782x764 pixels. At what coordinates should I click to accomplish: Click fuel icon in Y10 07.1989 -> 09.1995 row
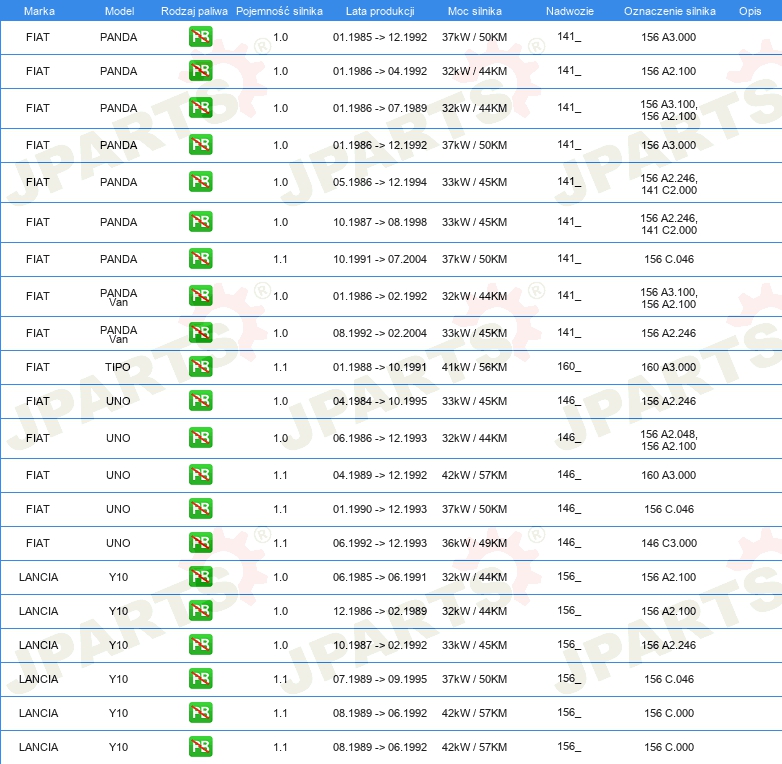click(200, 679)
